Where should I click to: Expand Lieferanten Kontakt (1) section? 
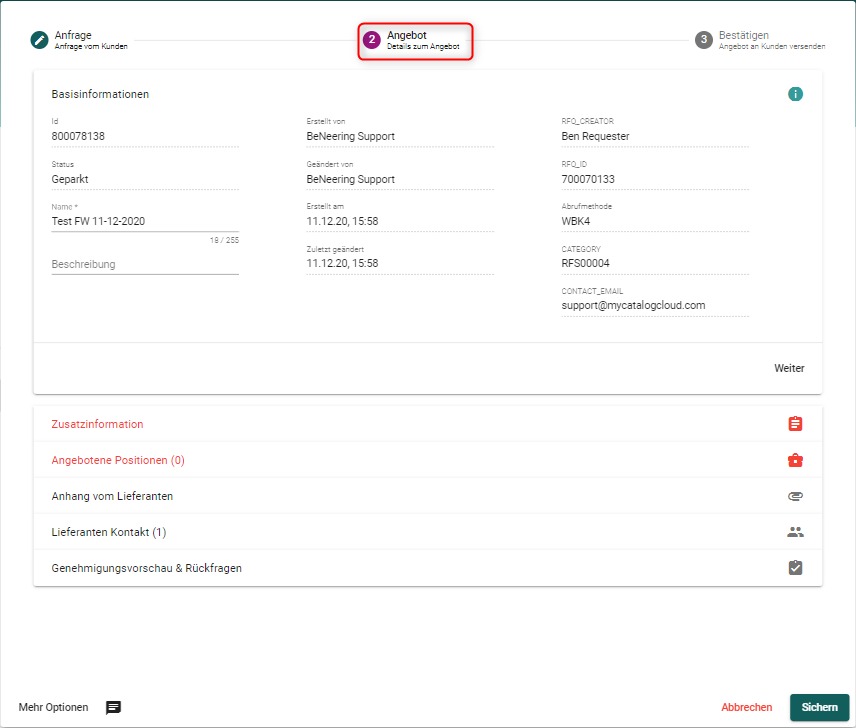109,532
